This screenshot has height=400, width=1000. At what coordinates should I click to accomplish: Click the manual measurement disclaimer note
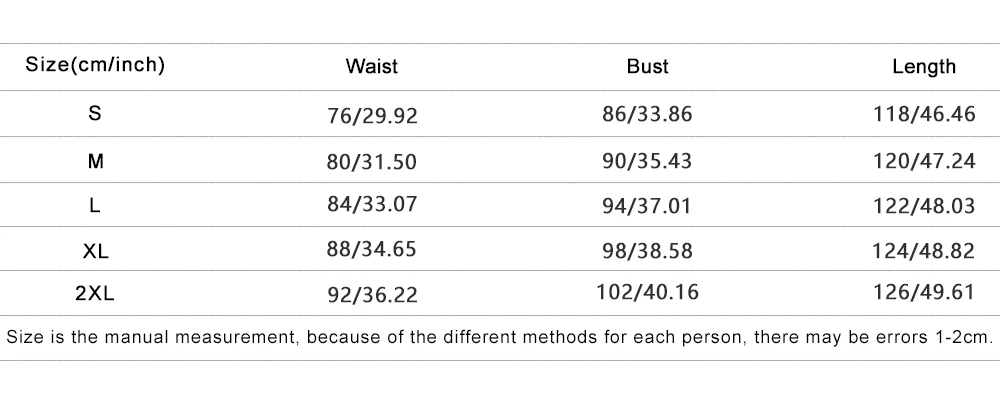click(x=499, y=337)
